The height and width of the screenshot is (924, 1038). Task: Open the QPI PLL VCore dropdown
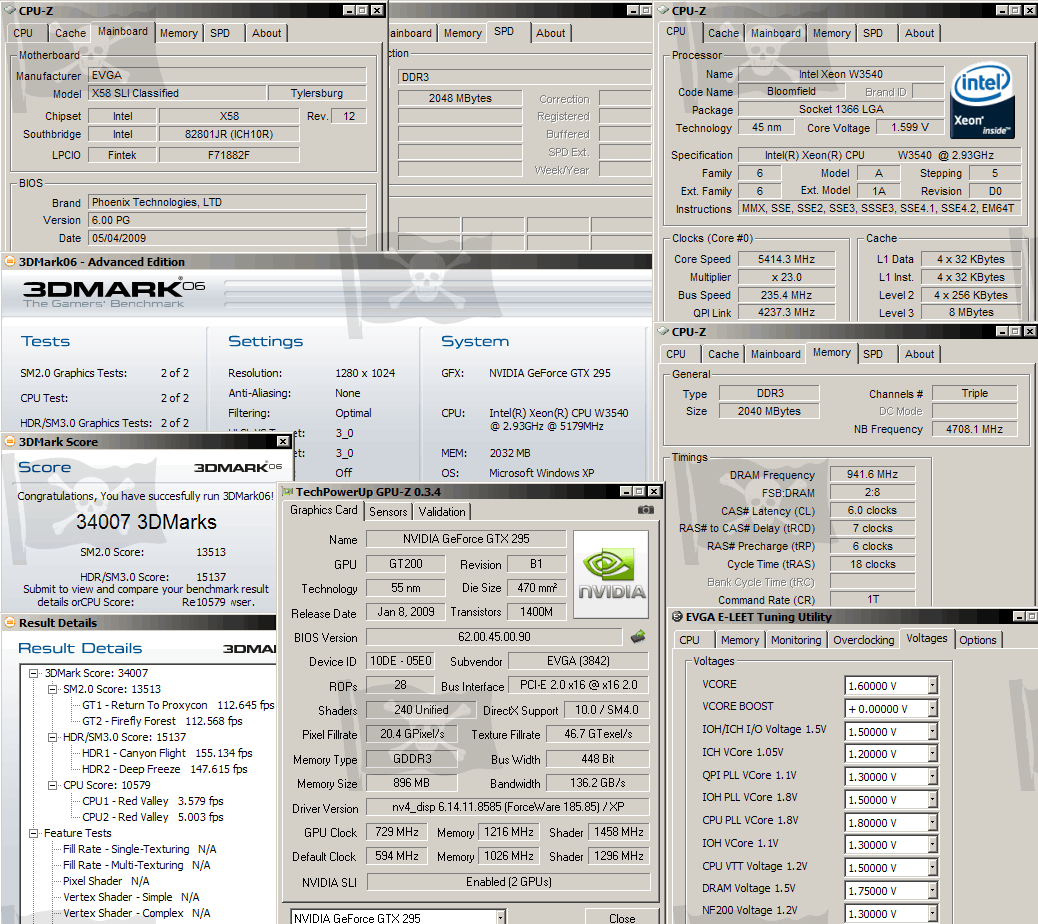pos(932,776)
